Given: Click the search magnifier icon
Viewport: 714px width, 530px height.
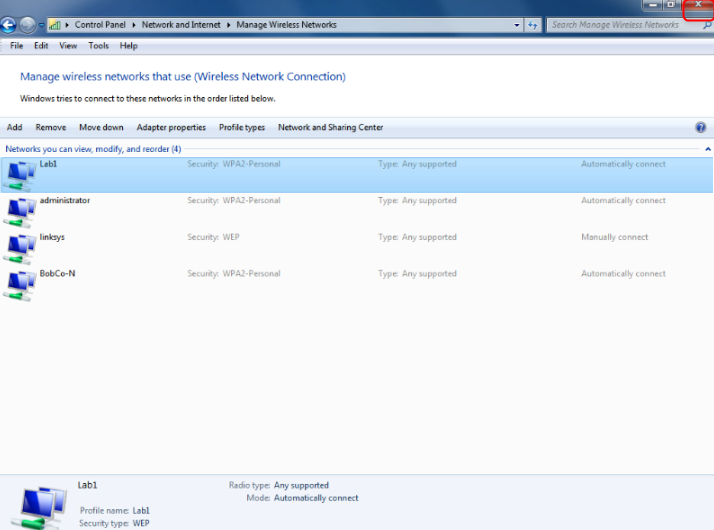Looking at the screenshot, I should [707, 25].
